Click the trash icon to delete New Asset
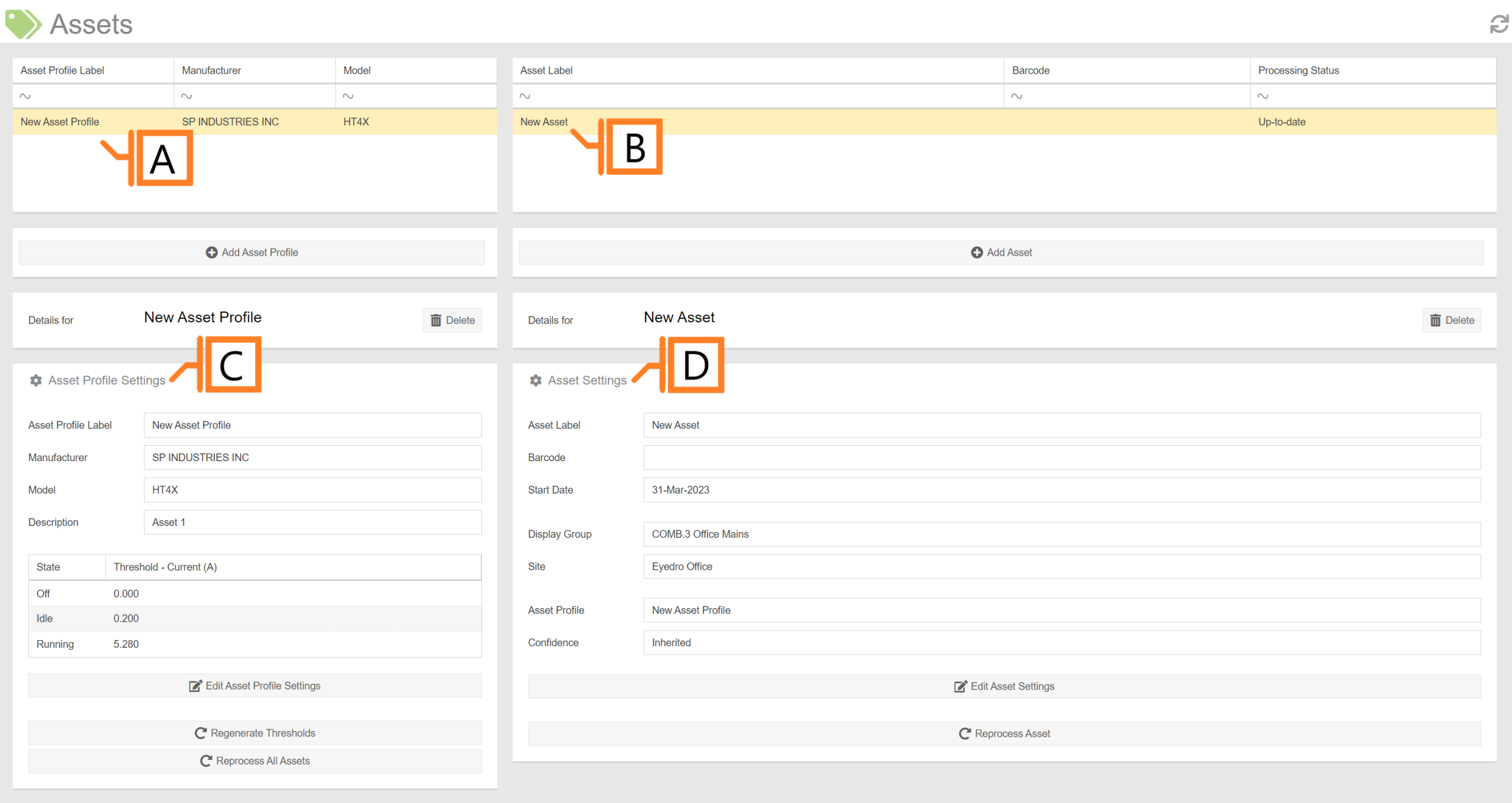Screen dimensions: 1512x803 click(1436, 320)
